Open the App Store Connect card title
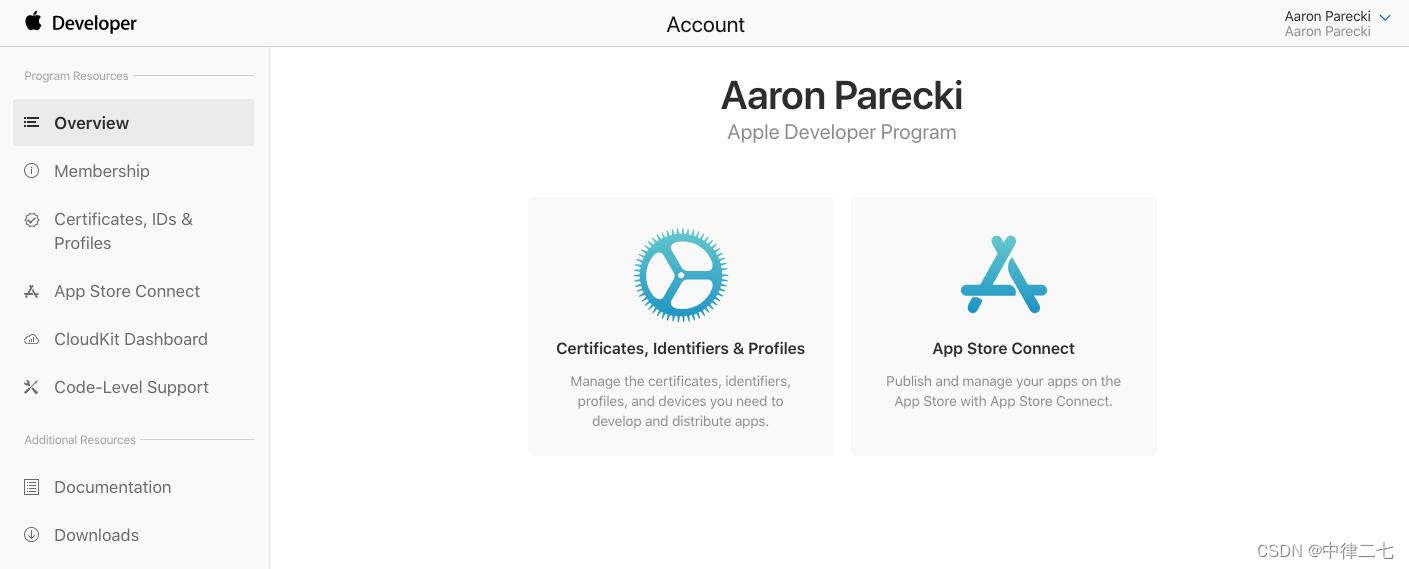 click(1003, 348)
